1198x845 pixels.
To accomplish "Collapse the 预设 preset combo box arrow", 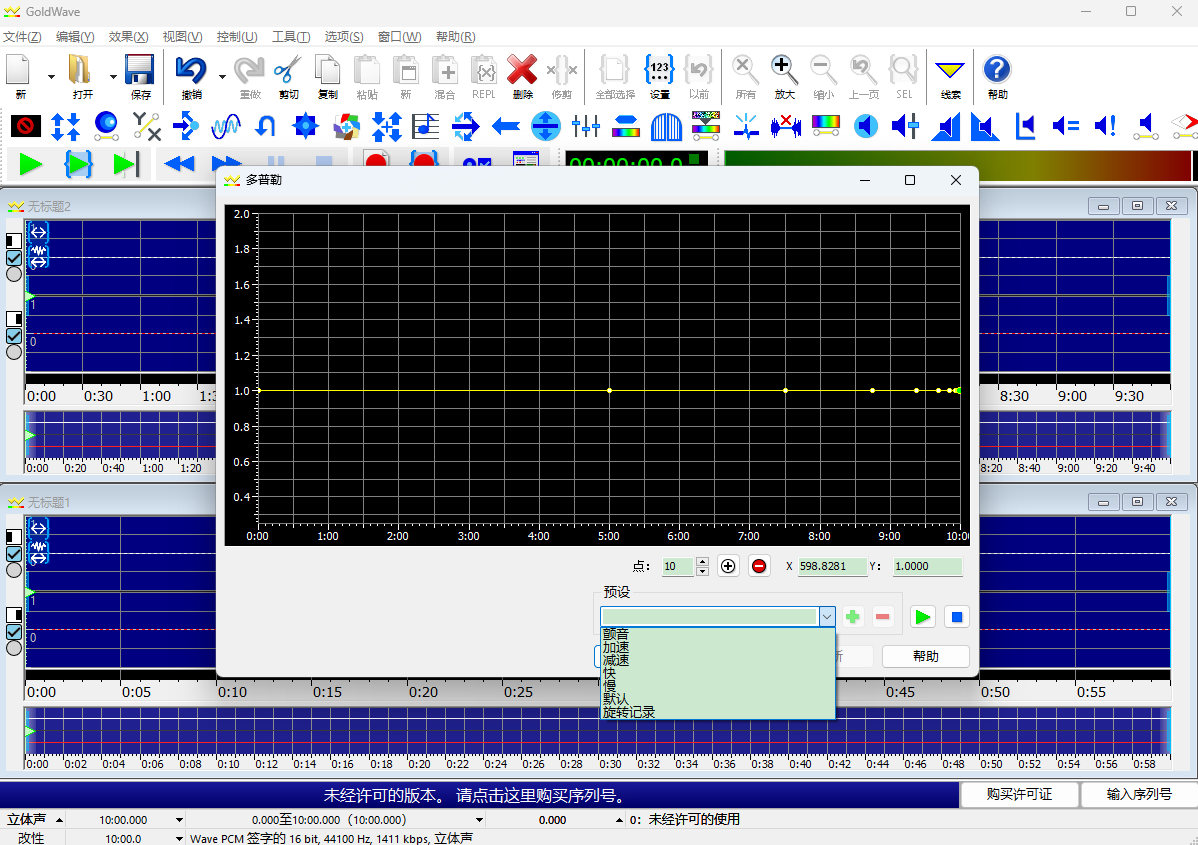I will tap(827, 617).
